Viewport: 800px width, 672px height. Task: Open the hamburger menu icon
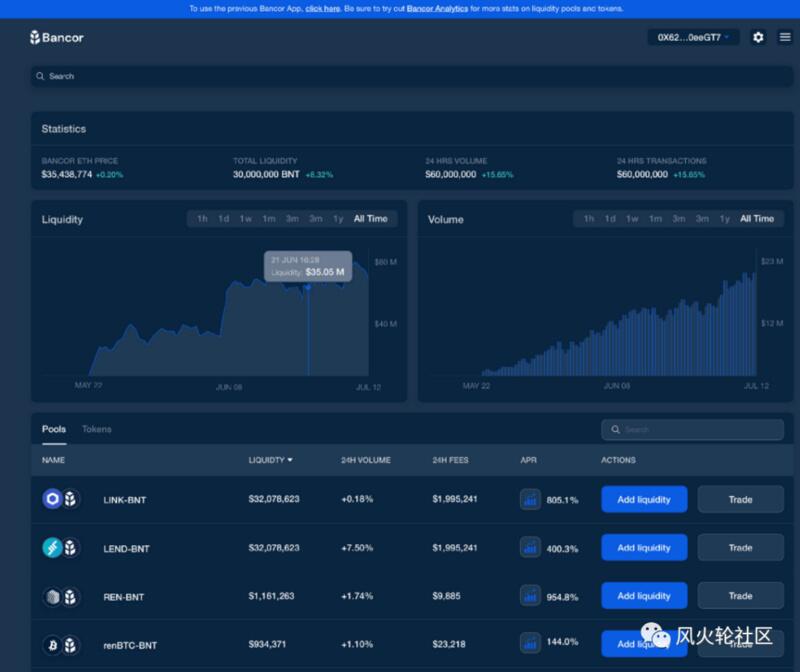785,37
